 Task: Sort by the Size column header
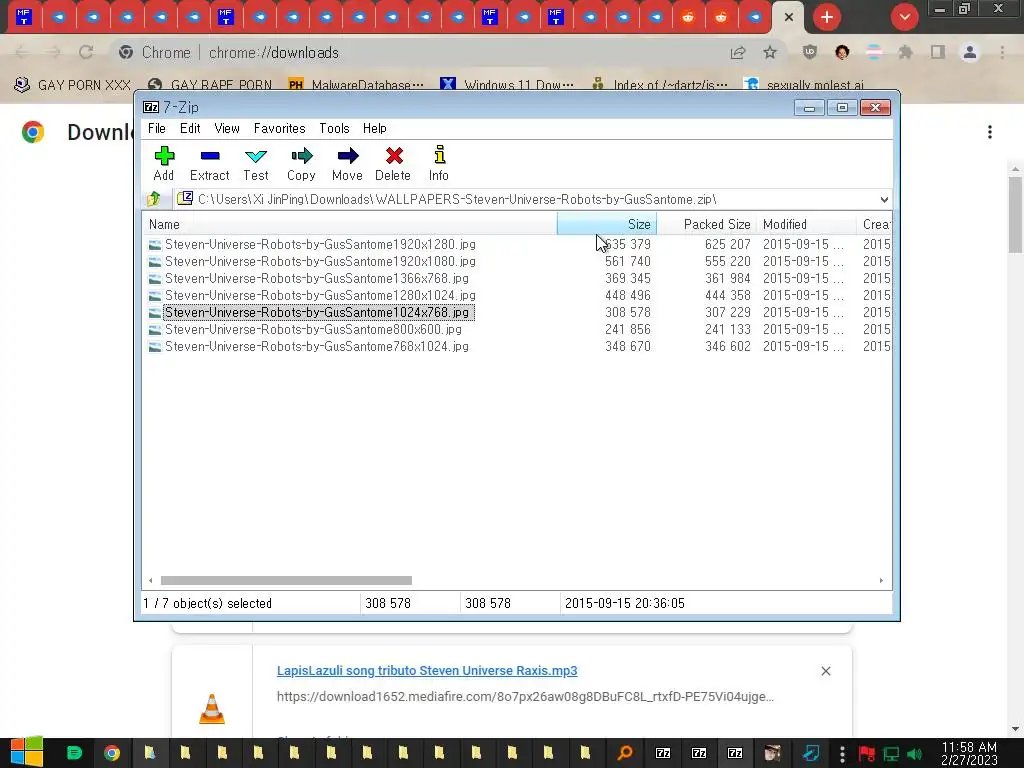coord(607,224)
